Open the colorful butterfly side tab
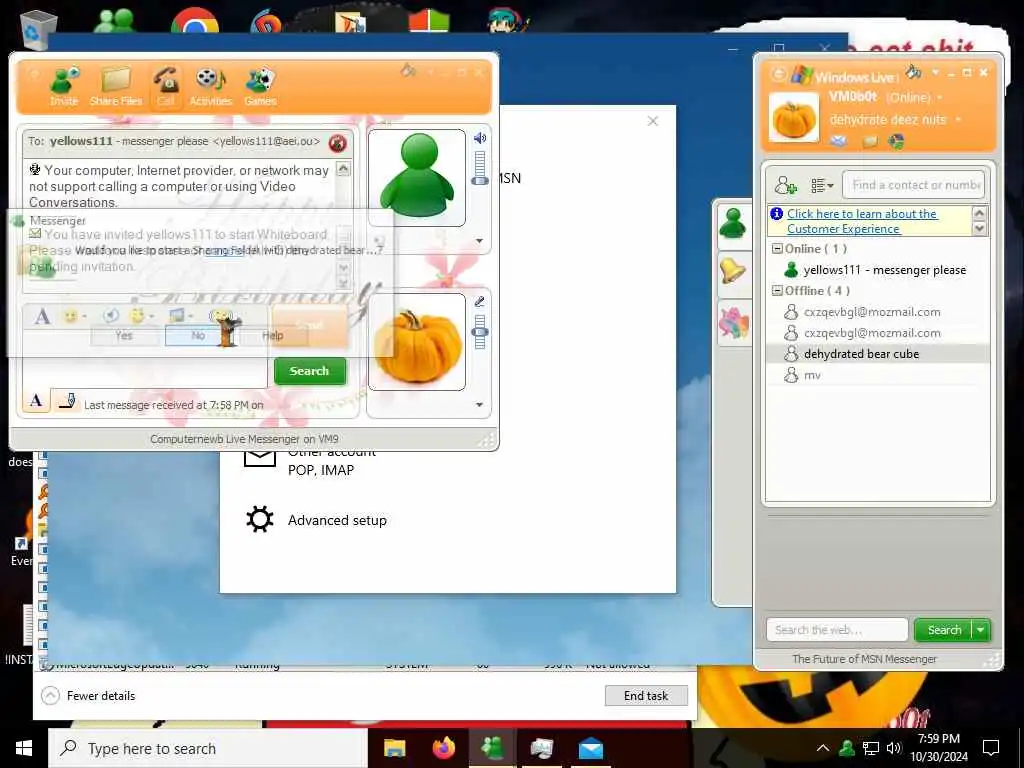 click(x=733, y=323)
